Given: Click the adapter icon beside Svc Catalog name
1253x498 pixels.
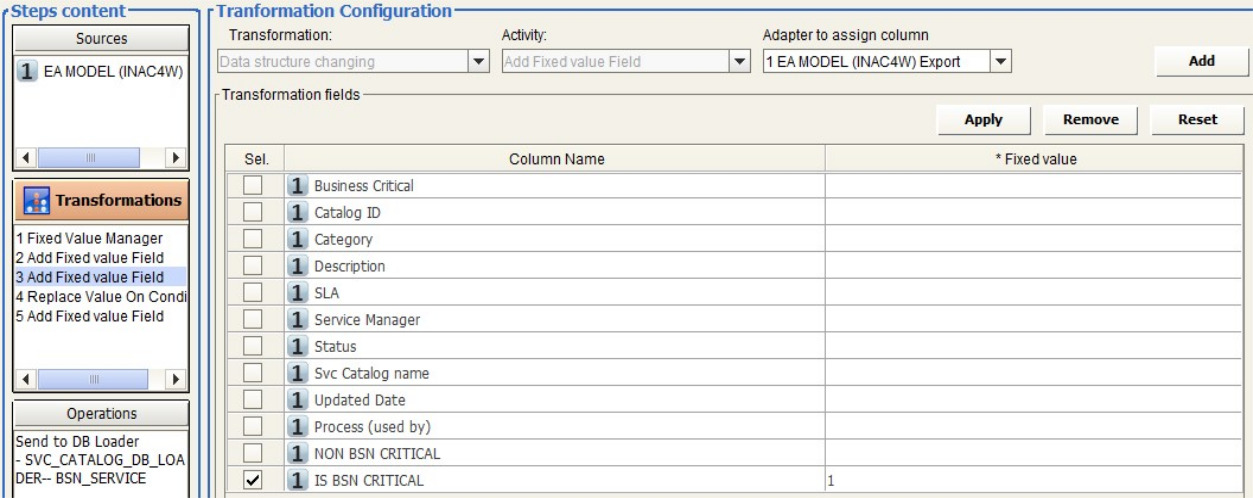Looking at the screenshot, I should pyautogui.click(x=297, y=374).
